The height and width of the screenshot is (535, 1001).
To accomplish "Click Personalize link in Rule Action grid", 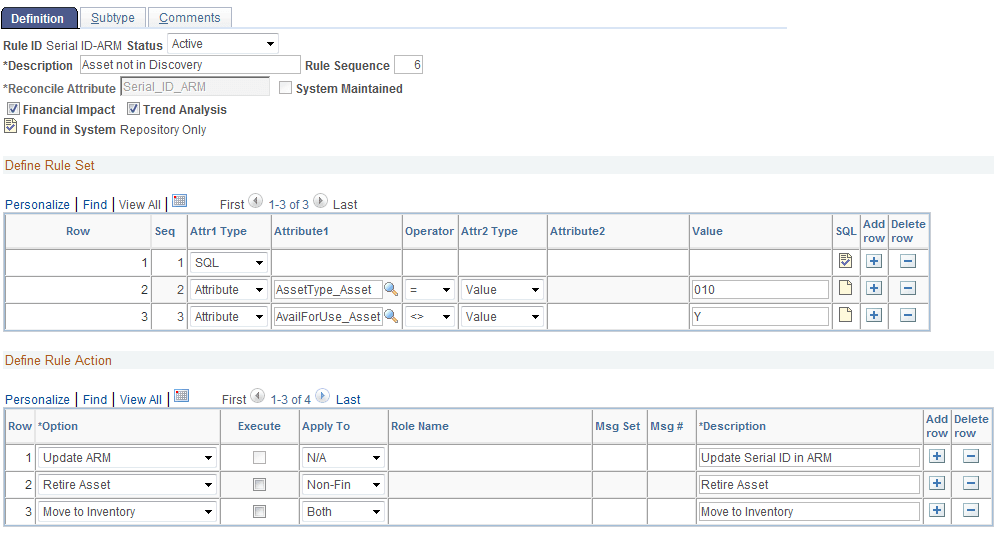I will pos(37,399).
